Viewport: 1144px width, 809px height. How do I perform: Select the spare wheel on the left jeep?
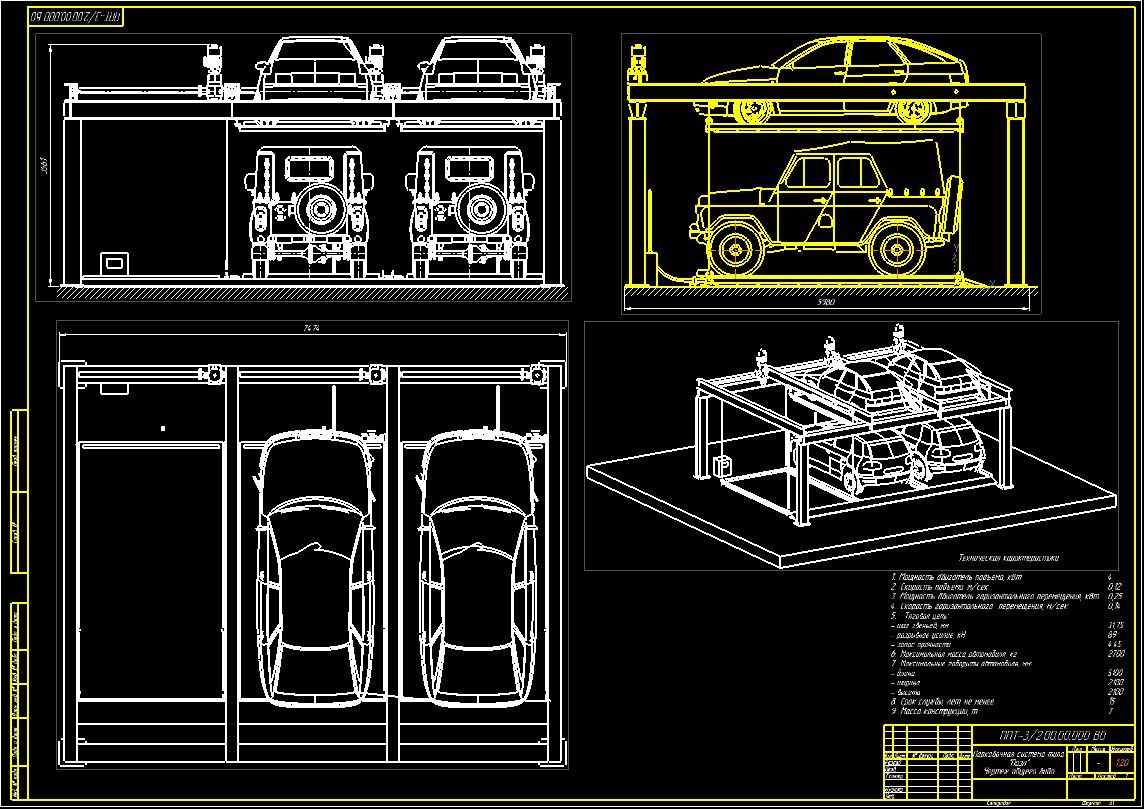[x=320, y=209]
